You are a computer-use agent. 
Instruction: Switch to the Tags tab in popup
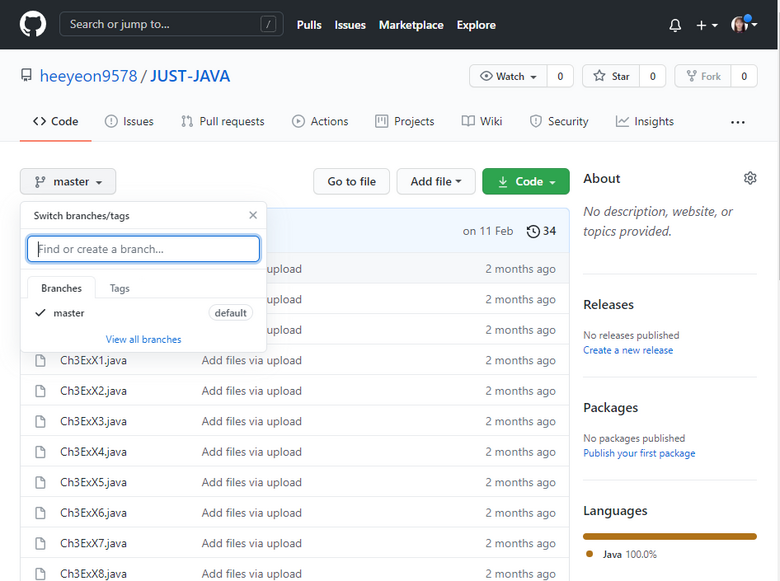[x=119, y=288]
